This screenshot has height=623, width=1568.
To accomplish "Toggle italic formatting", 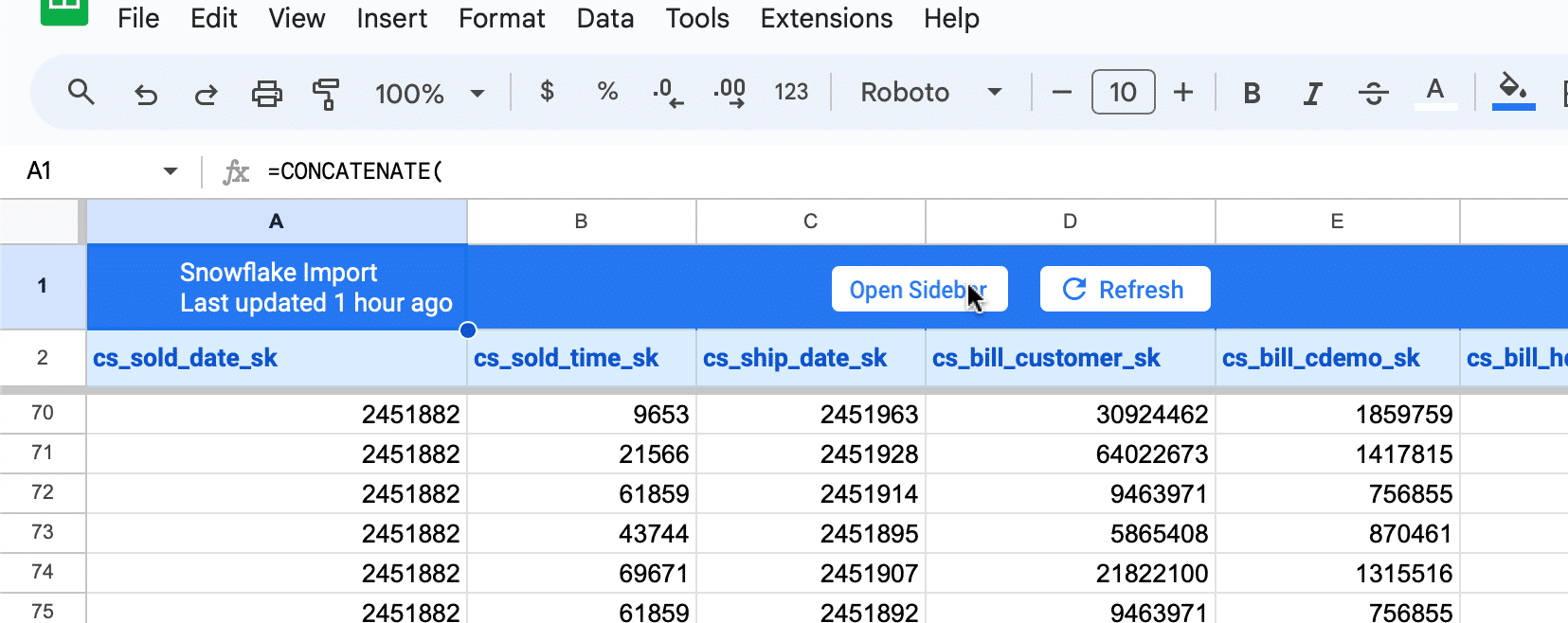I will point(1312,93).
